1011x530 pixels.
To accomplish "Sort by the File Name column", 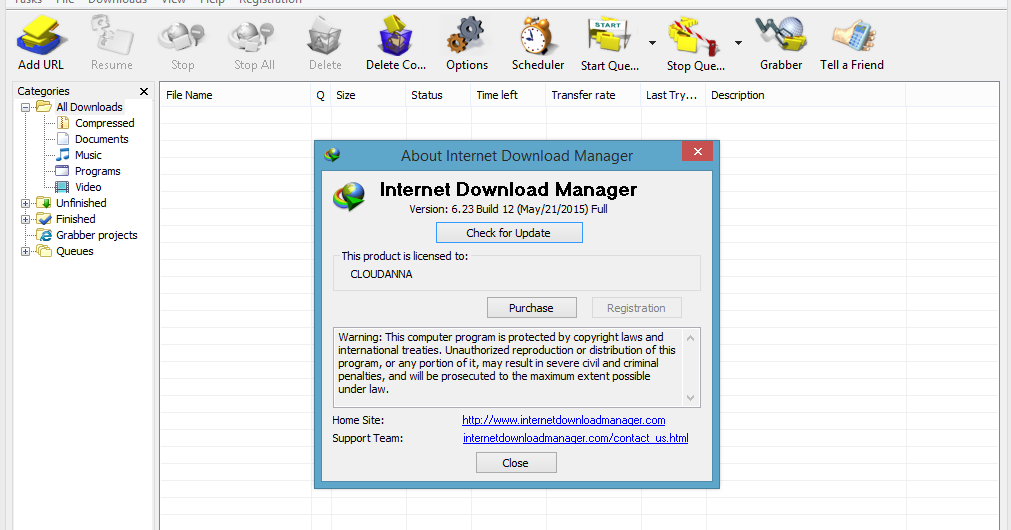I will point(235,95).
